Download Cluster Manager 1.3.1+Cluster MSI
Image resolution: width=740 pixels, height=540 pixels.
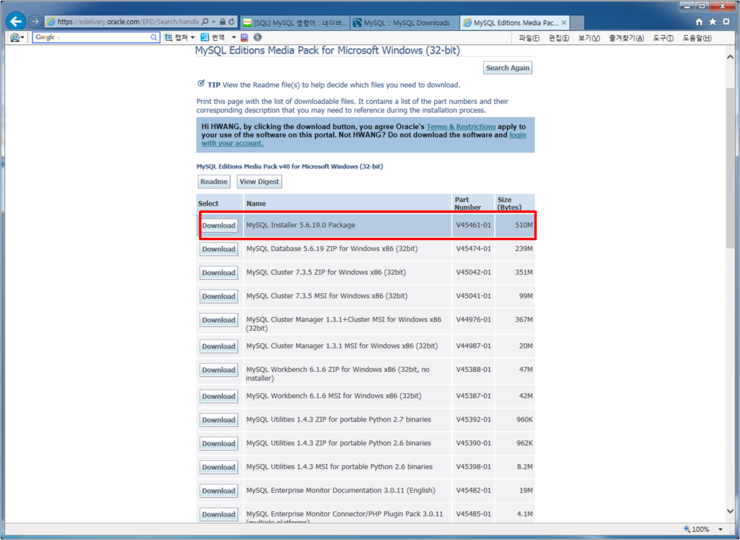219,320
